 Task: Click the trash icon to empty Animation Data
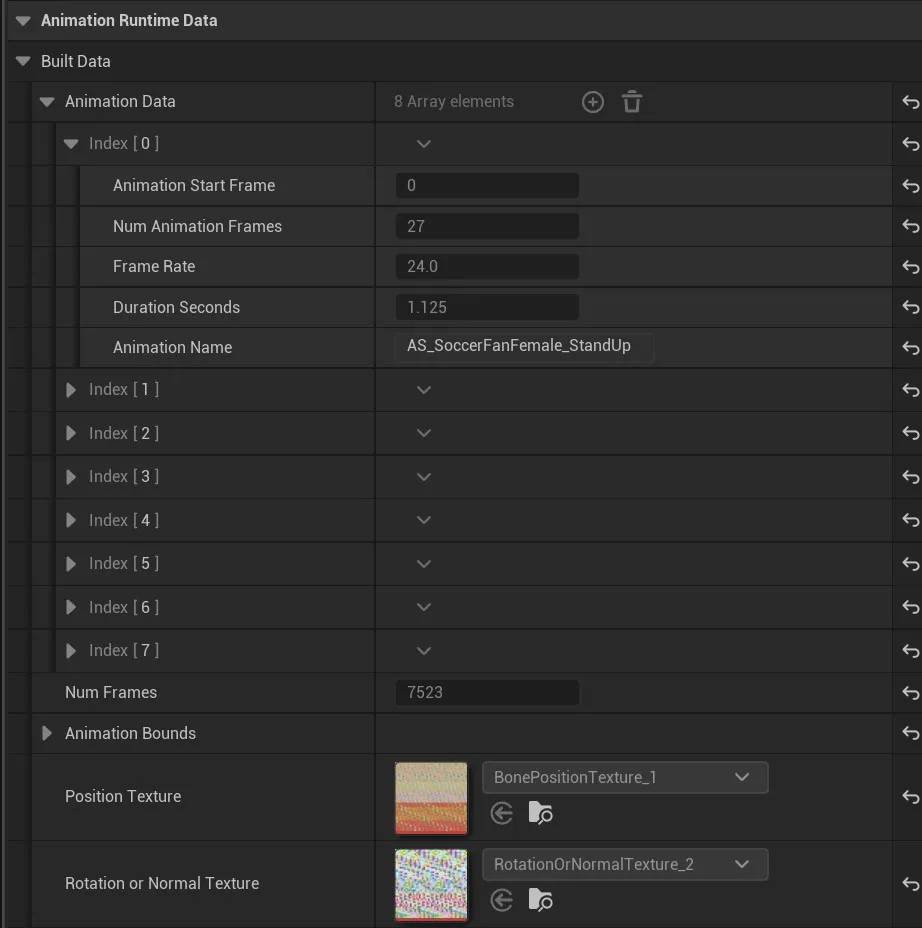pyautogui.click(x=632, y=101)
